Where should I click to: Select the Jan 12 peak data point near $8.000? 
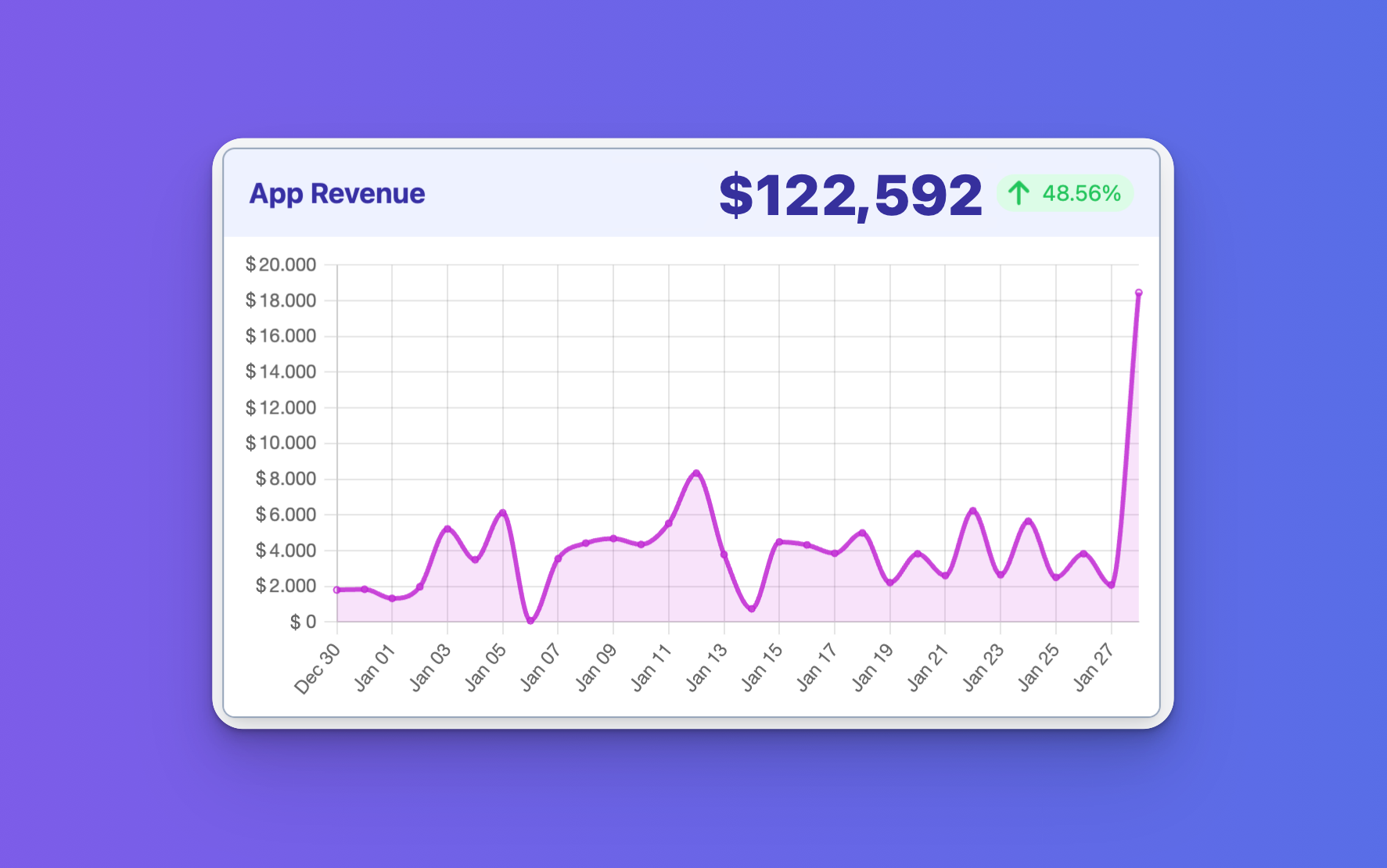(x=696, y=473)
